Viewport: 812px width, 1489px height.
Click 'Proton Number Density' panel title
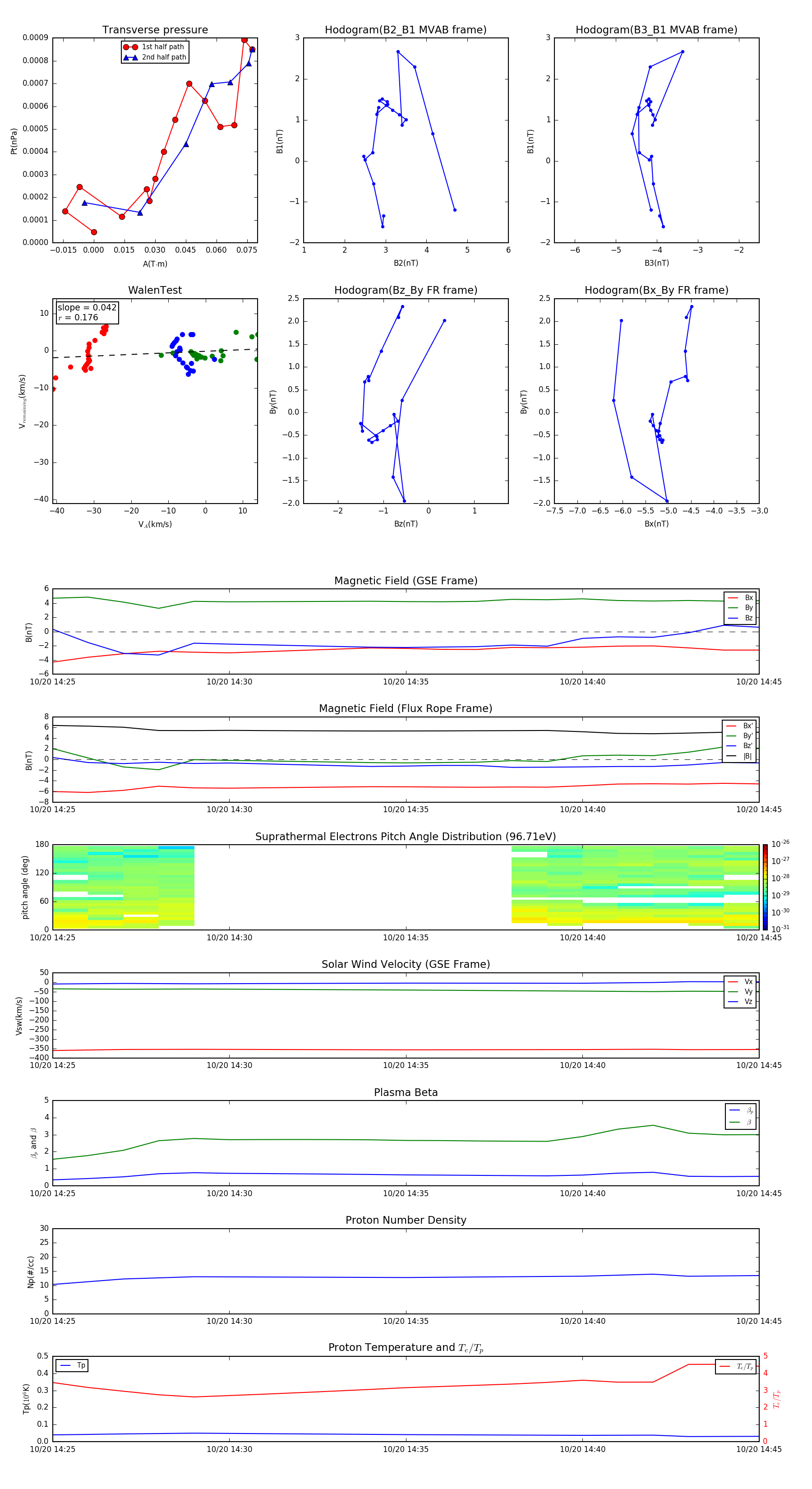point(406,1220)
